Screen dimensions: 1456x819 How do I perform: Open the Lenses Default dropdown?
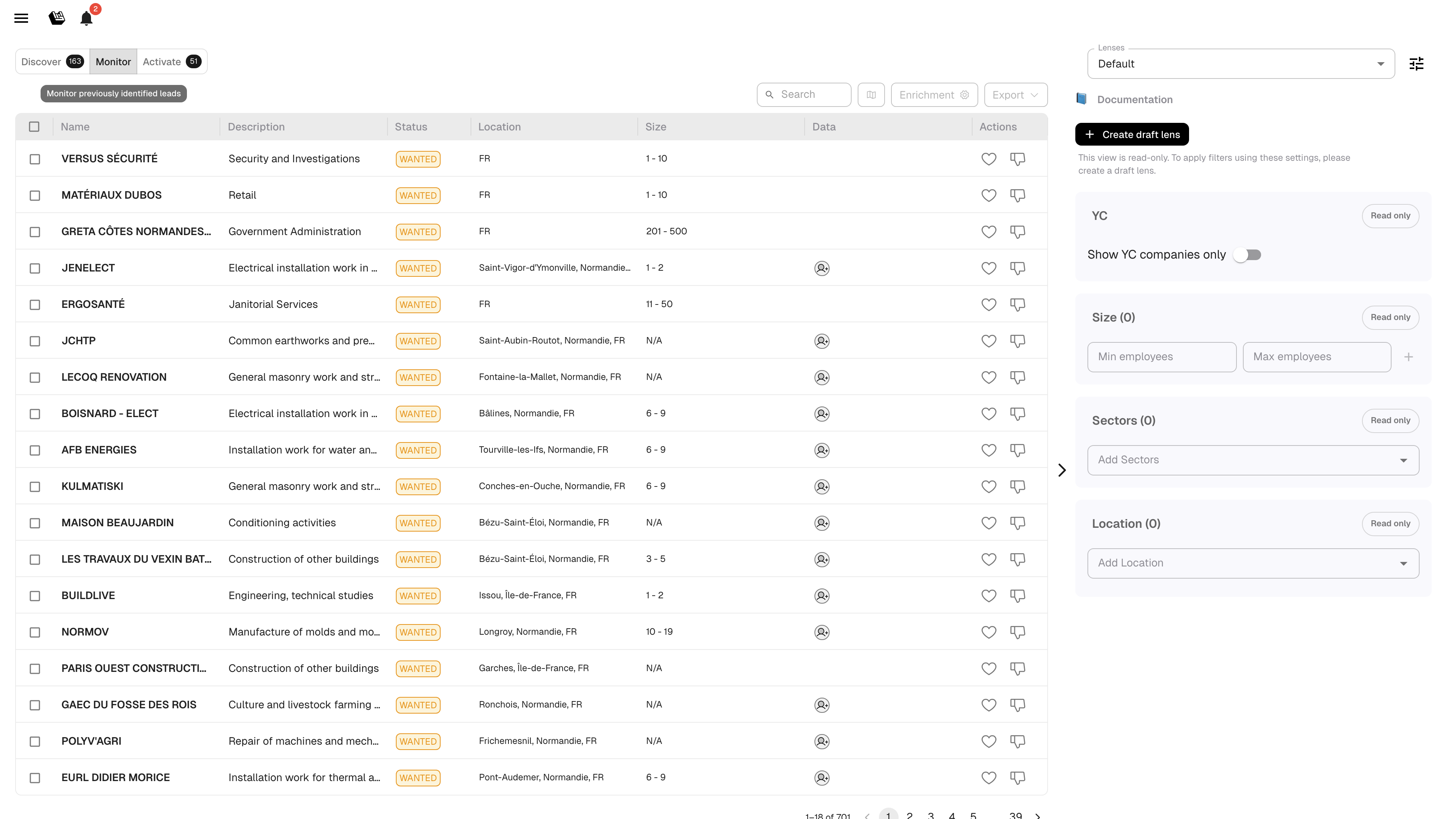pyautogui.click(x=1241, y=64)
